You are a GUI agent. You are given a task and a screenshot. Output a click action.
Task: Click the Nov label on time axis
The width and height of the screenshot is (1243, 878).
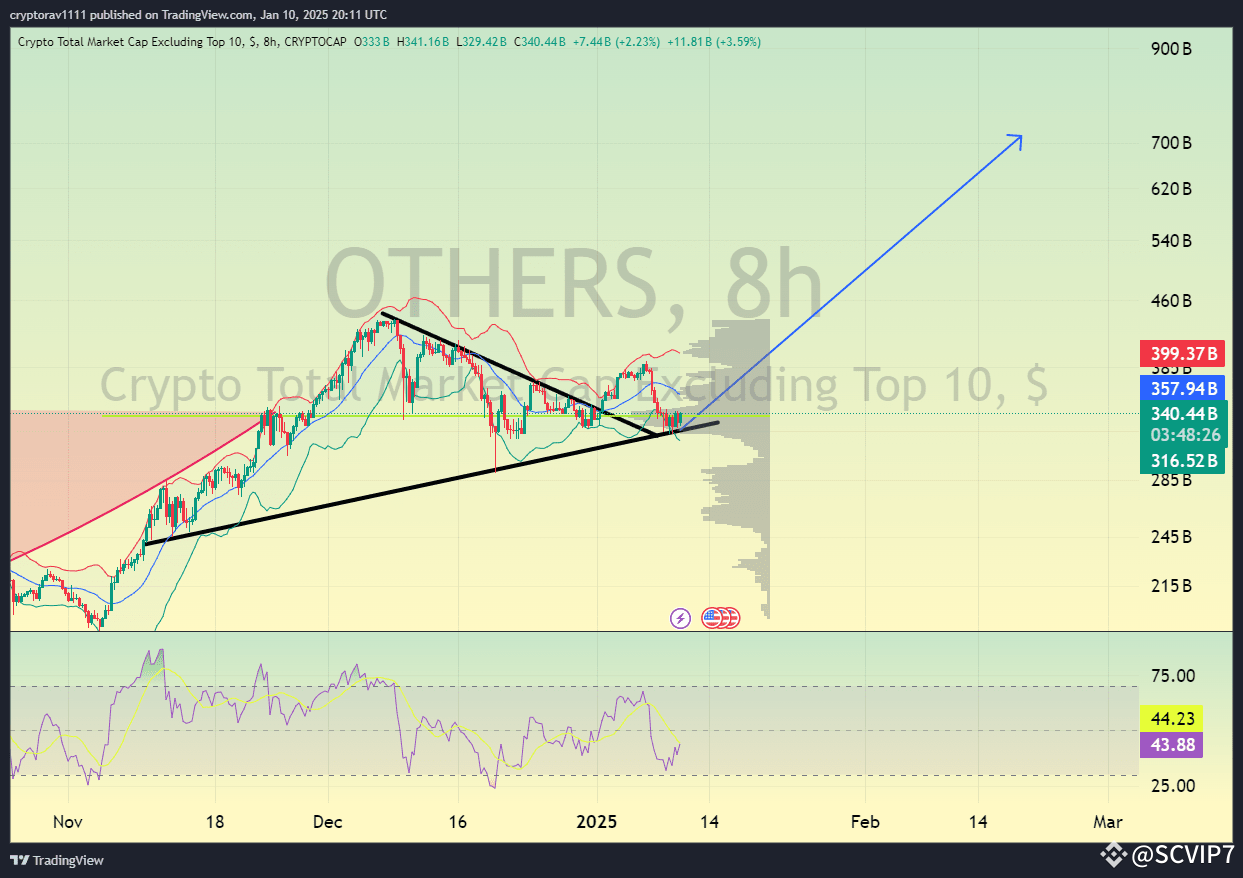tap(68, 822)
